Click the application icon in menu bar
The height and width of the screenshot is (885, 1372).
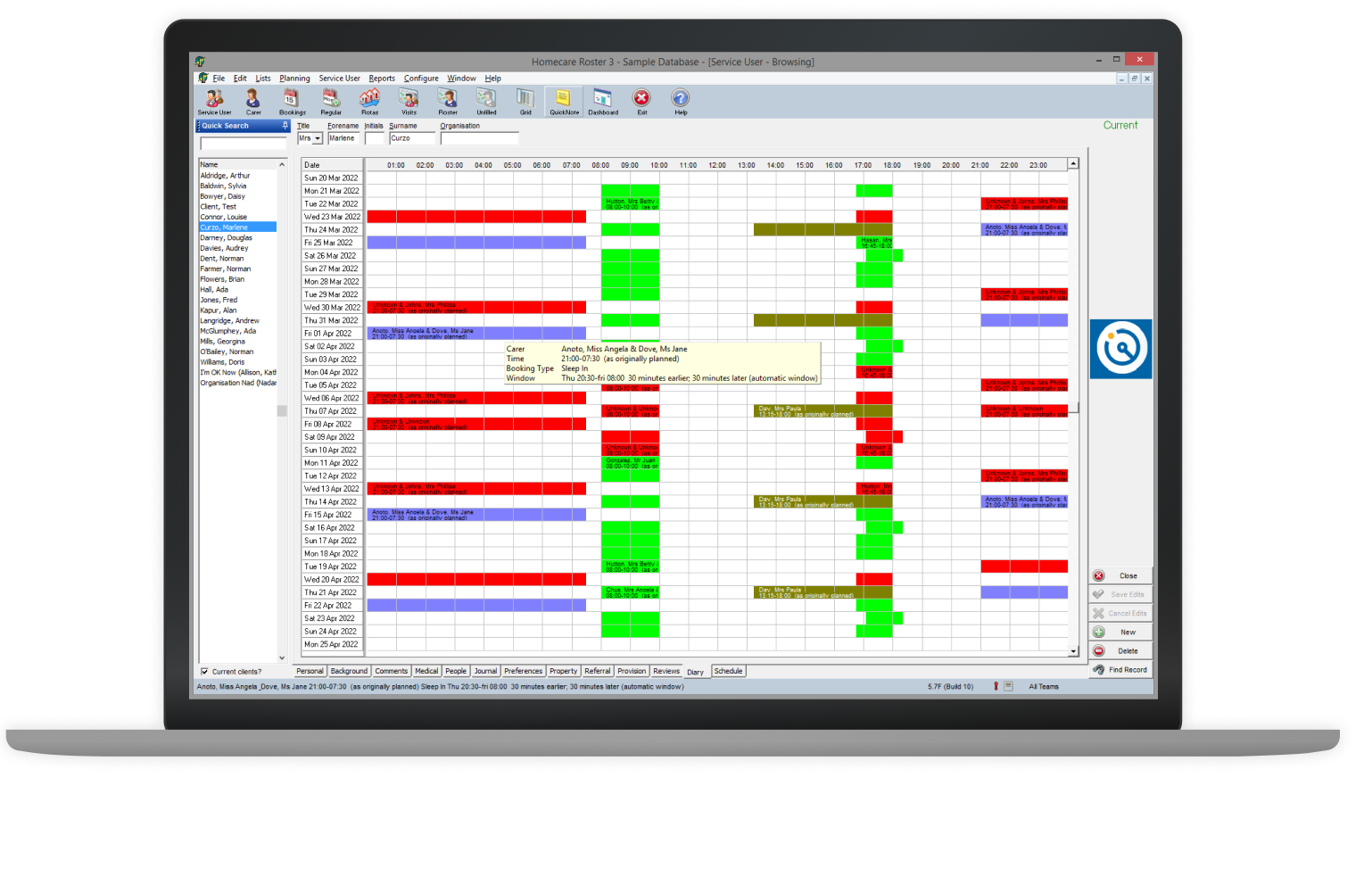tap(203, 79)
